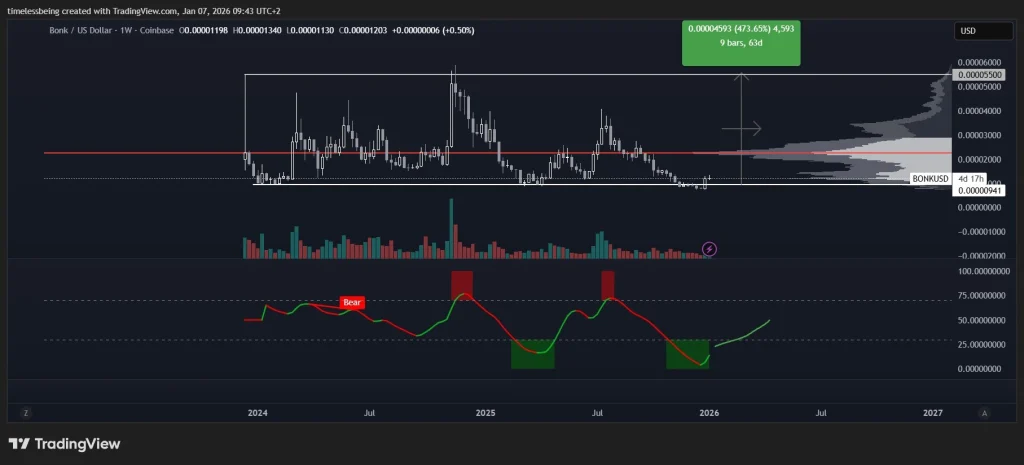Toggle the A auto-scale button at bottom right
The image size is (1024, 465).
coord(984,412)
